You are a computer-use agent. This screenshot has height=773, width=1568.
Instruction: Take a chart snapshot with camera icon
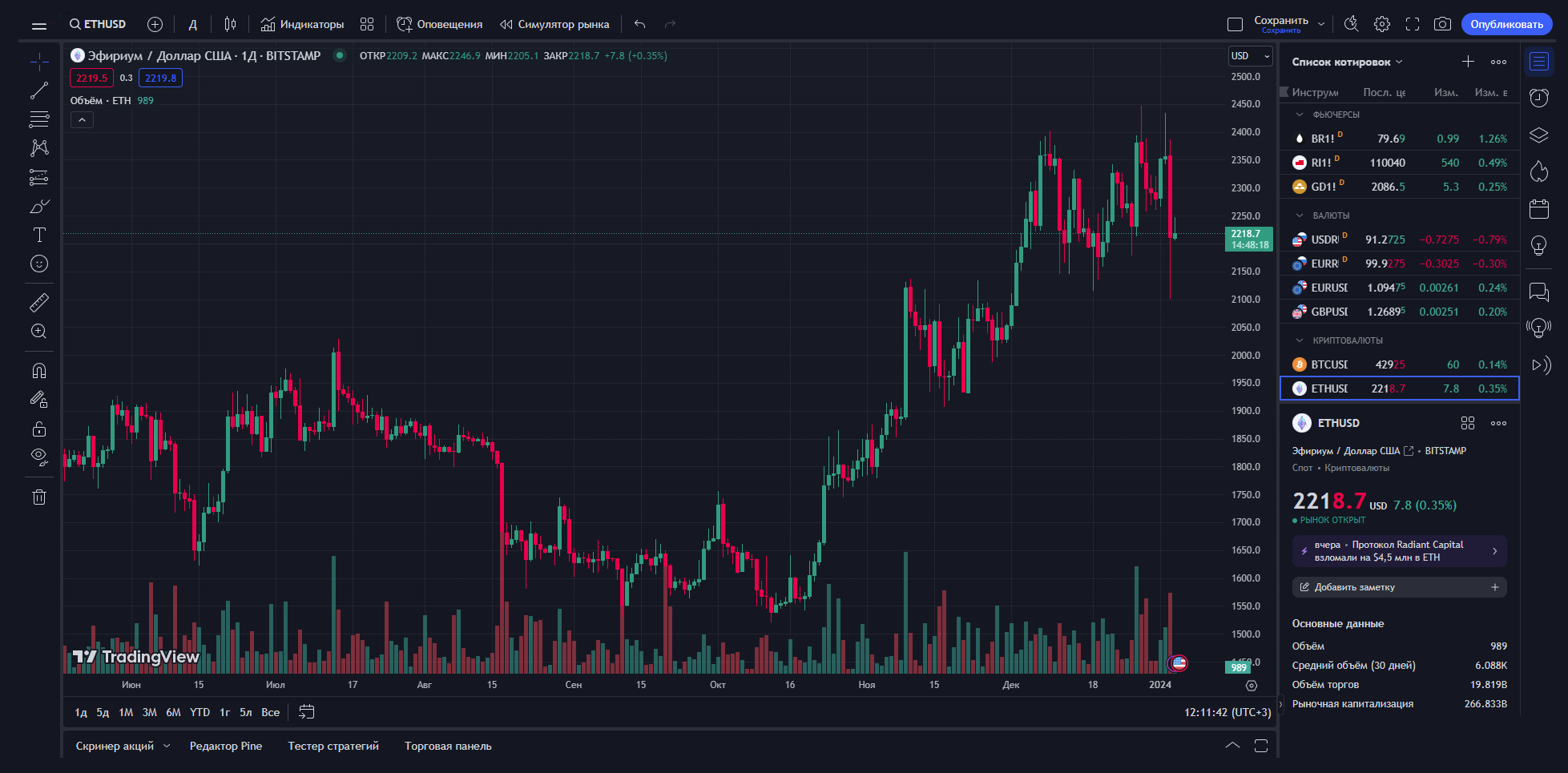[1442, 24]
